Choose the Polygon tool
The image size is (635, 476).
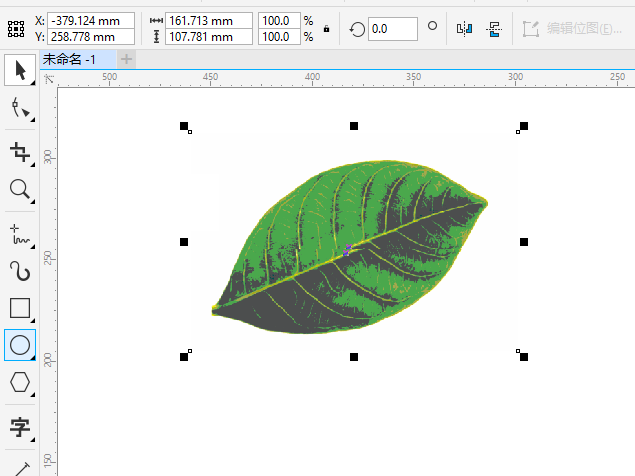tap(20, 382)
